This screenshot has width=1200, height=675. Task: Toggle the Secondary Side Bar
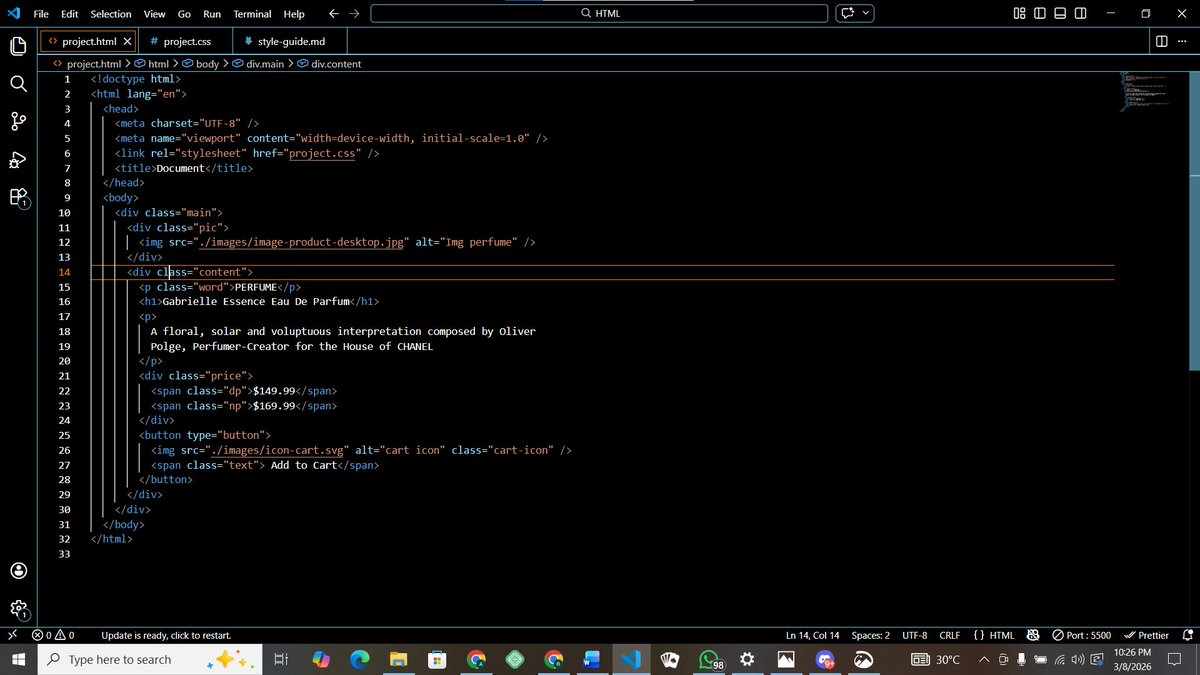point(1080,13)
